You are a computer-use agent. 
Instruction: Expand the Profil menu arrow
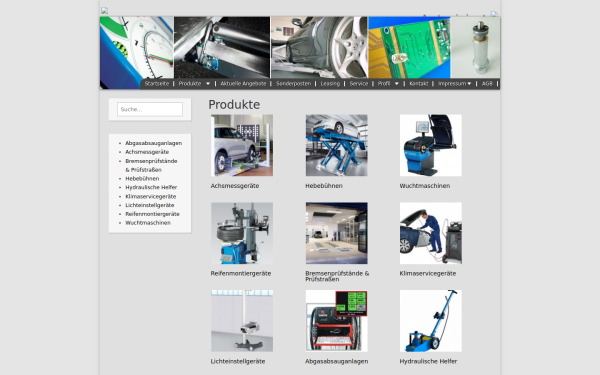(x=396, y=83)
